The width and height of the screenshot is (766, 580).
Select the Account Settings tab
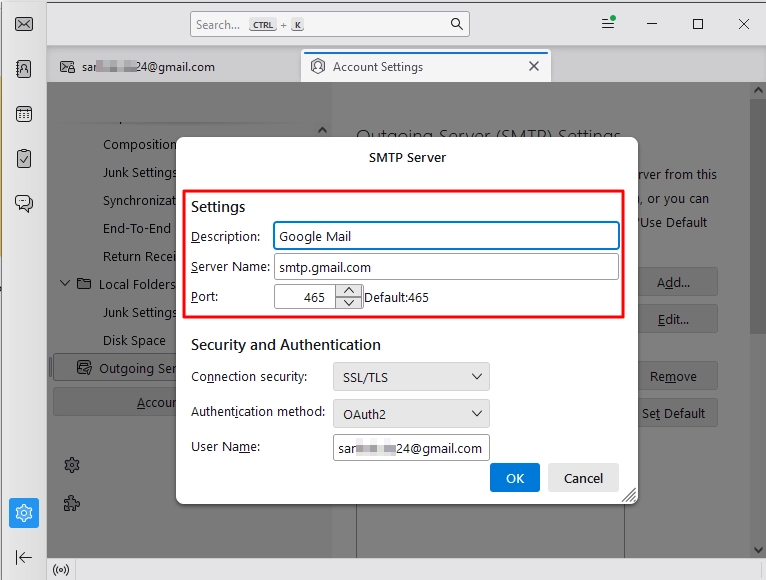(426, 66)
